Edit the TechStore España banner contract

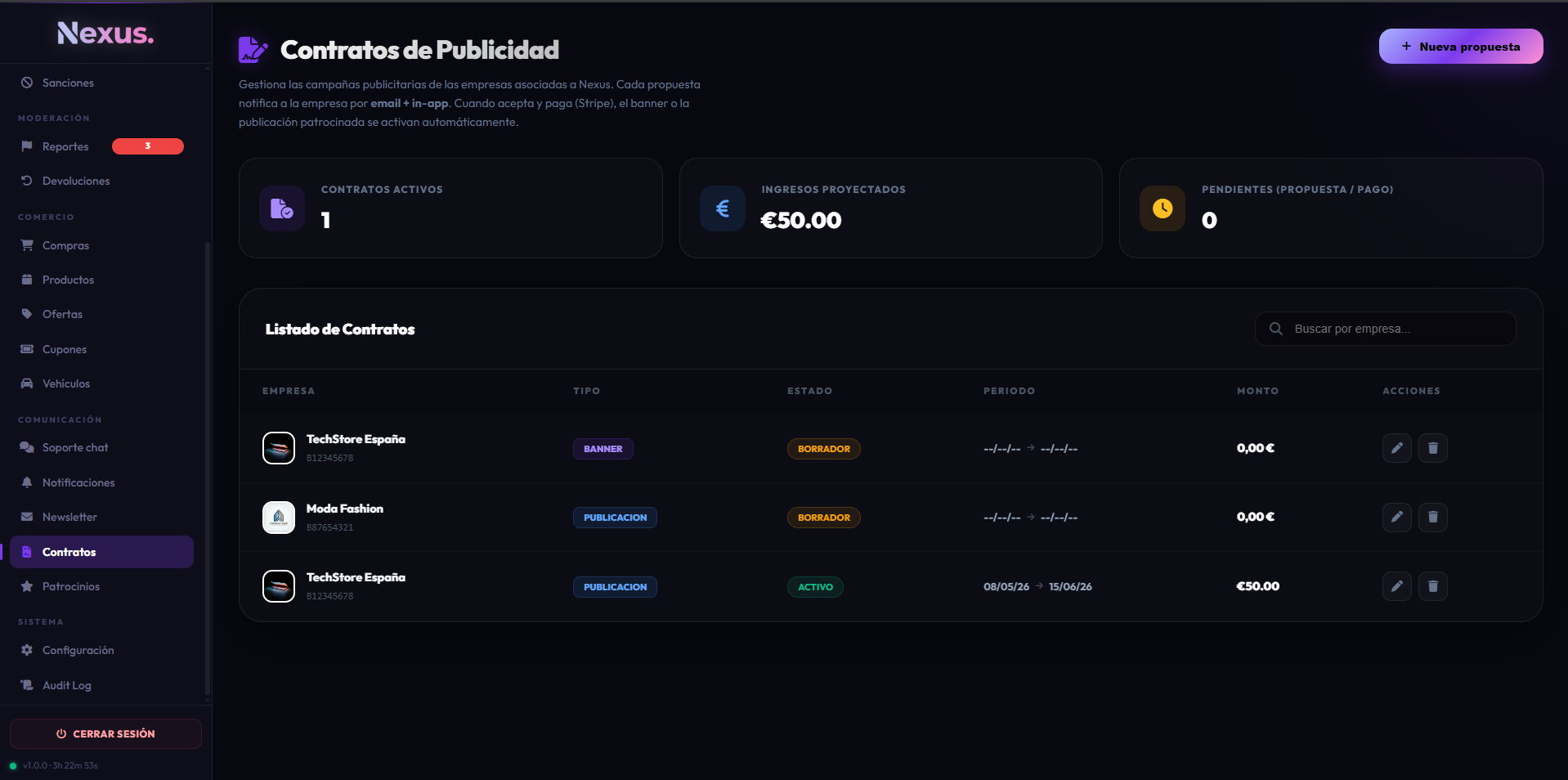(x=1397, y=448)
